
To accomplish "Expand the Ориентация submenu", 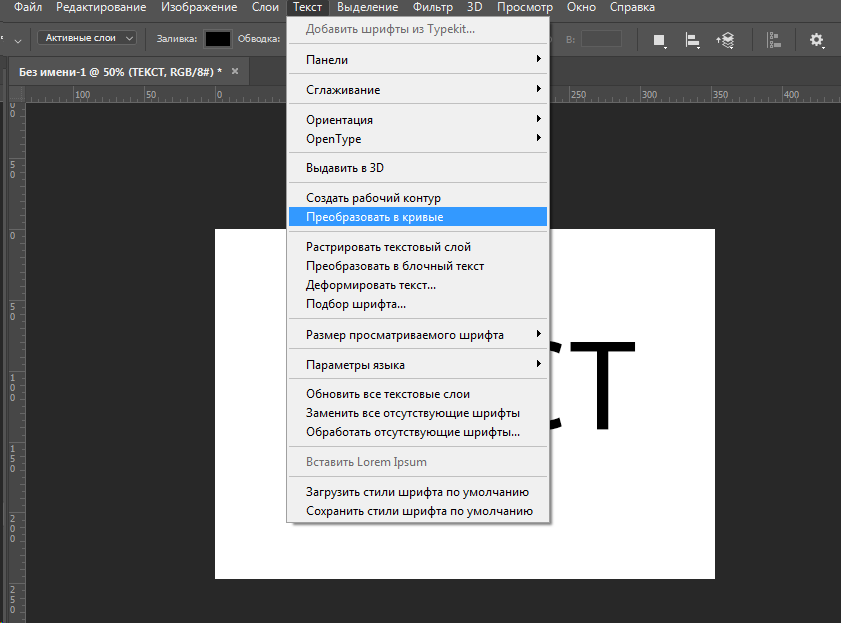I will click(x=418, y=120).
